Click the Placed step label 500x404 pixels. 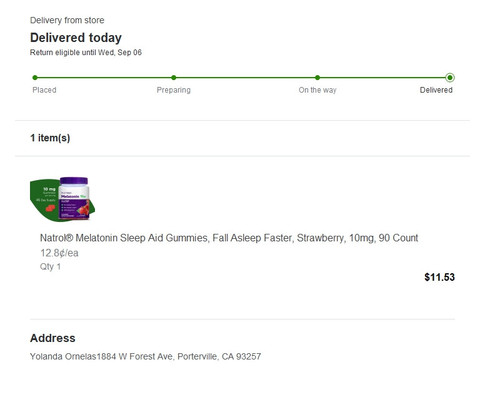pos(44,90)
